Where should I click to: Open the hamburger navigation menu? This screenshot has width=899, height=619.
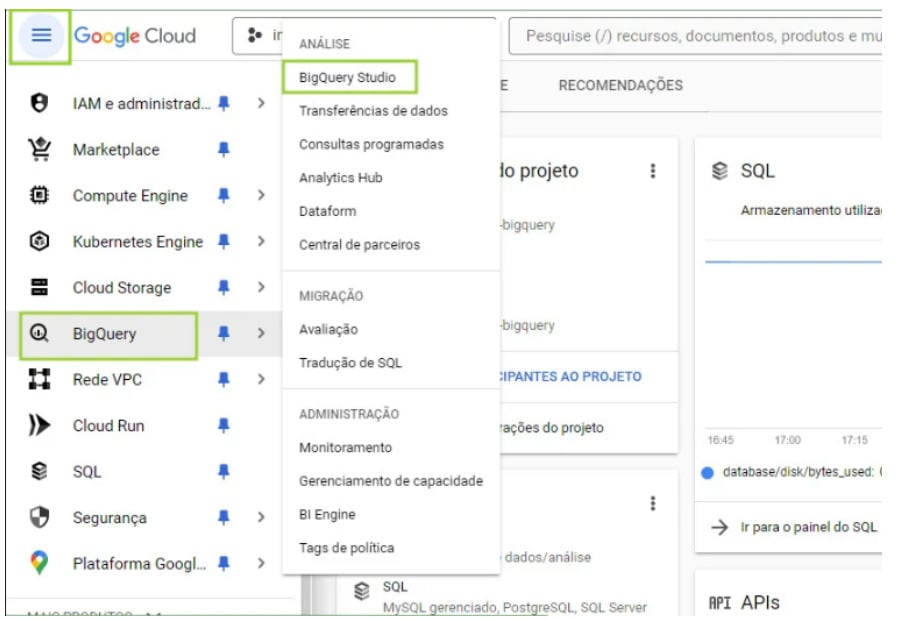(x=41, y=36)
